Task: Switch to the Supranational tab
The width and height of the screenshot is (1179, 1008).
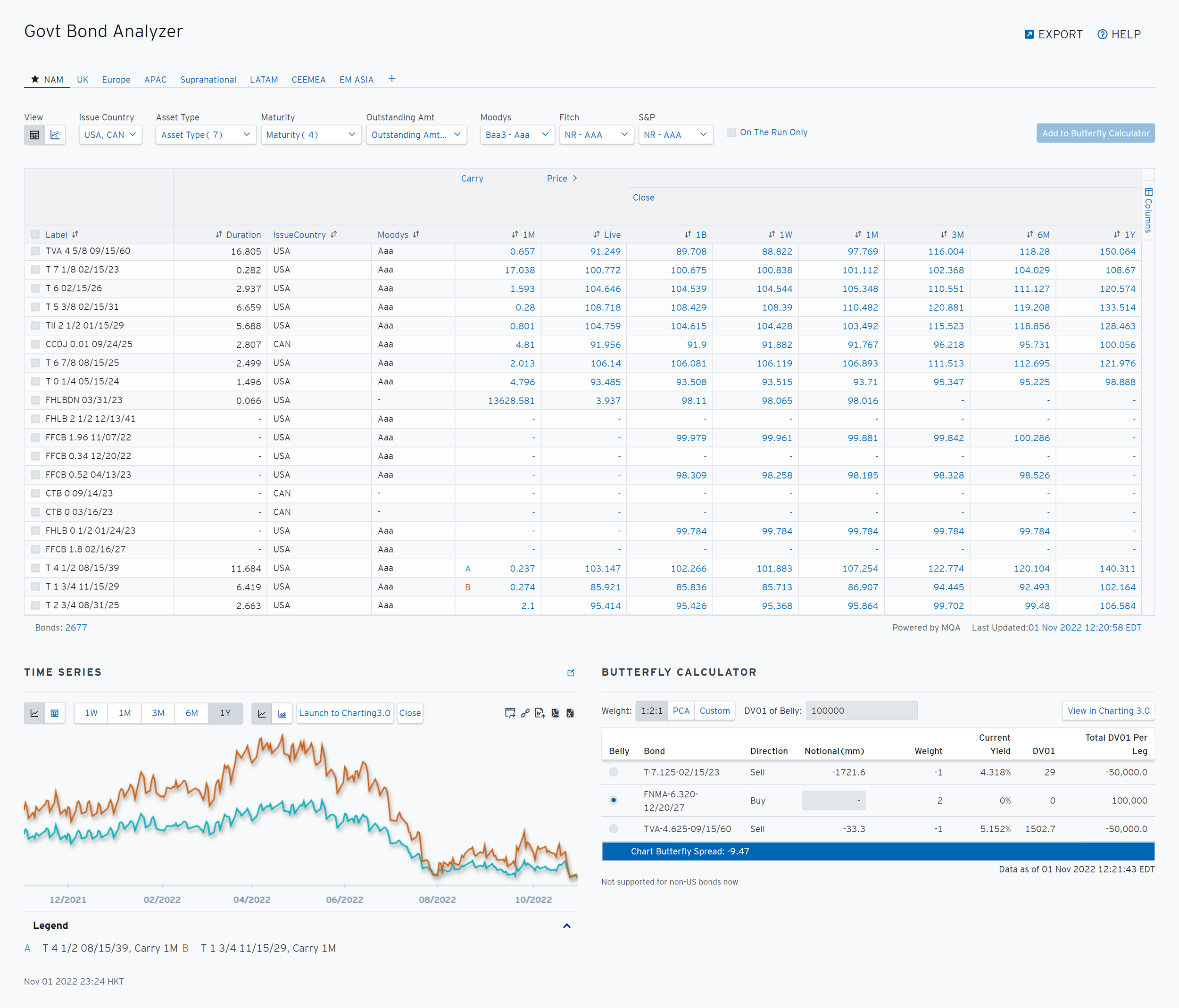Action: coord(208,80)
